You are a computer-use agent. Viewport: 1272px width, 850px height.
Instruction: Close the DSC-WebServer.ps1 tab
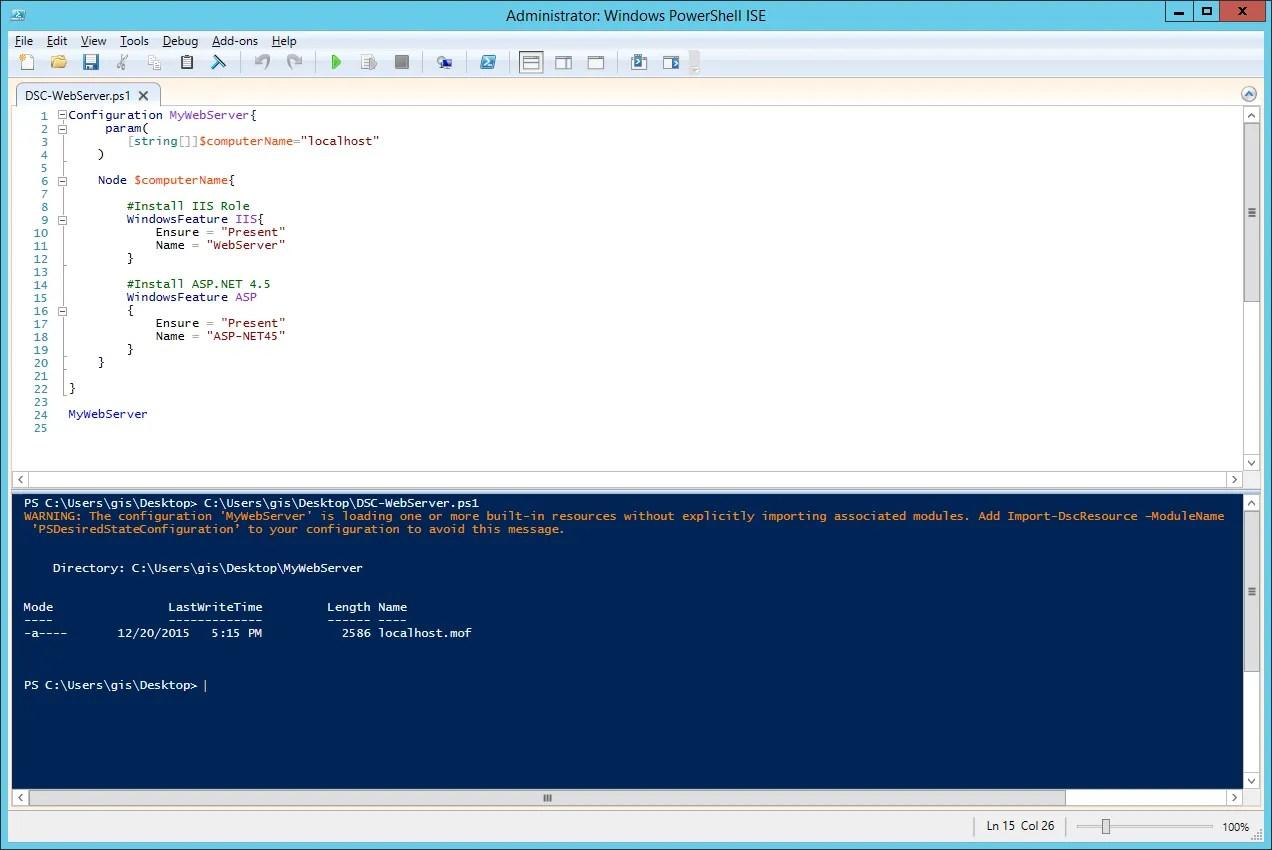[x=143, y=94]
